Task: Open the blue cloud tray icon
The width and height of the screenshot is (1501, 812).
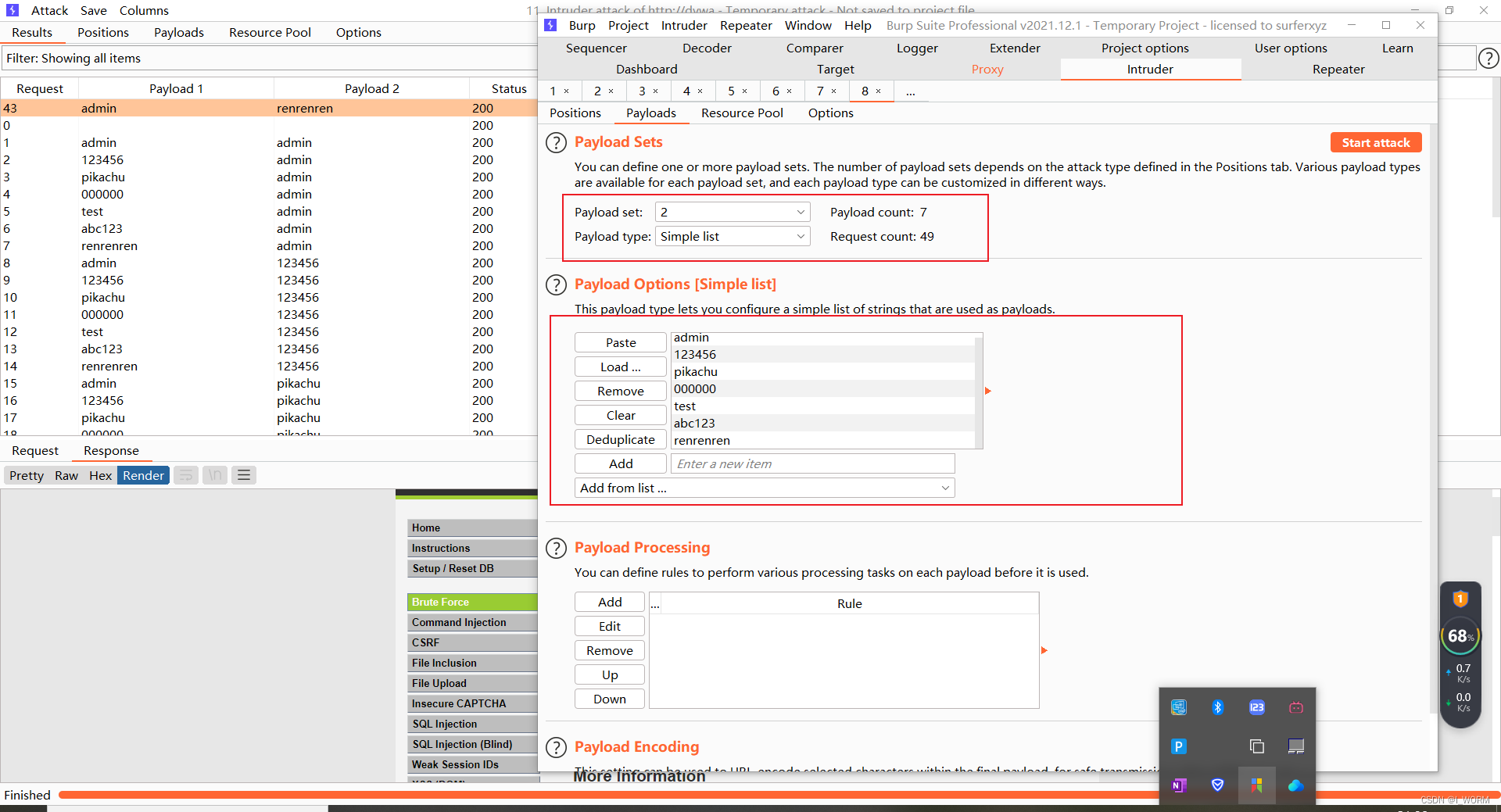Action: pyautogui.click(x=1295, y=785)
